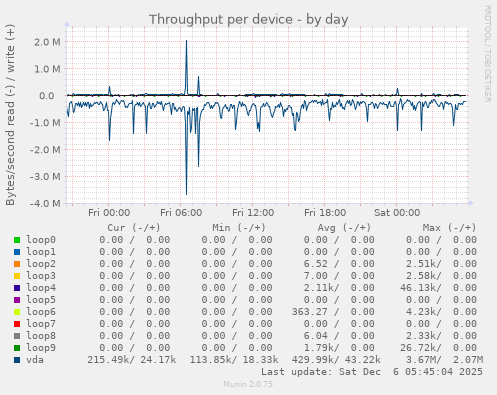This screenshot has width=497, height=395.
Task: Click vda minimum read value 113.85k
Action: click(x=211, y=360)
